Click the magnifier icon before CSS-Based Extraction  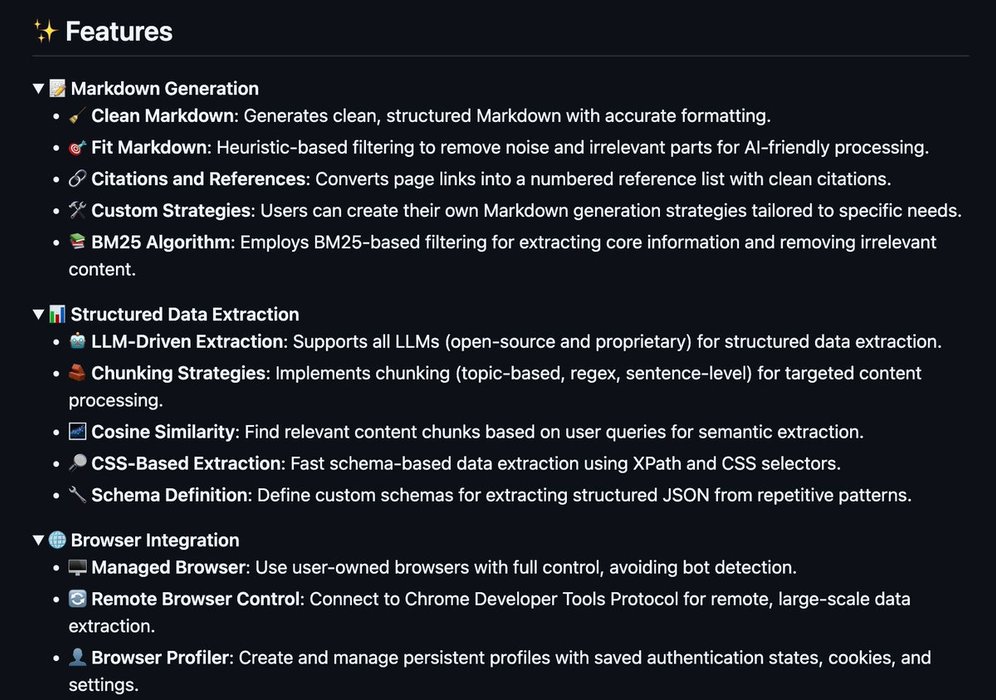pos(77,463)
